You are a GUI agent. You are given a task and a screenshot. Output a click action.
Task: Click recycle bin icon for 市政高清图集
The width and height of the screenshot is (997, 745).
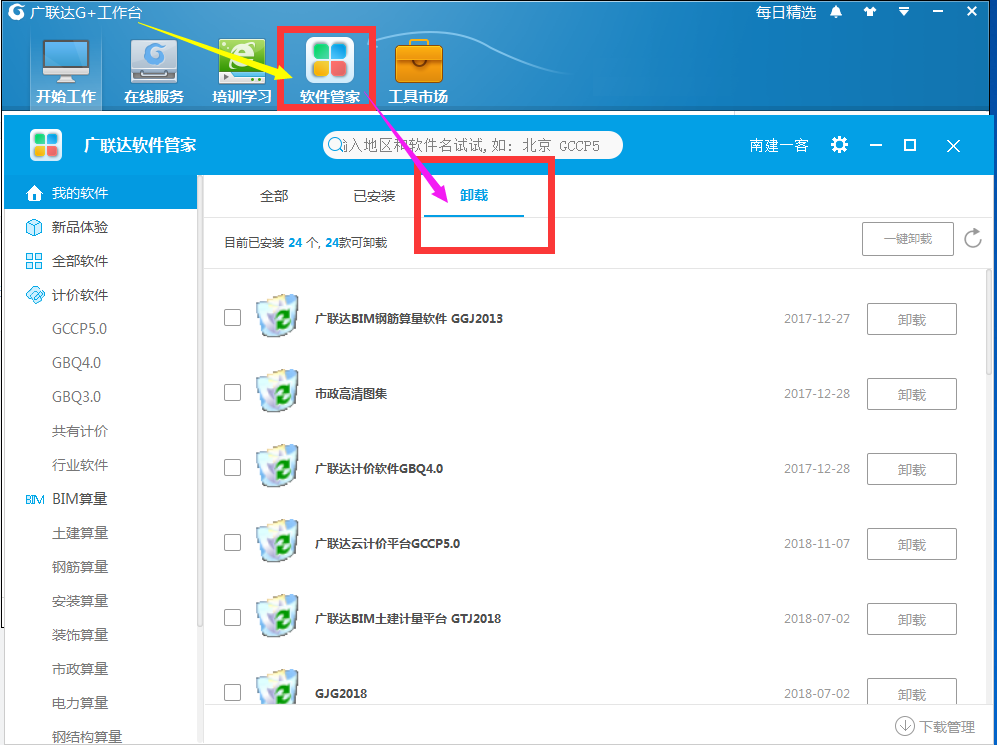coord(277,390)
